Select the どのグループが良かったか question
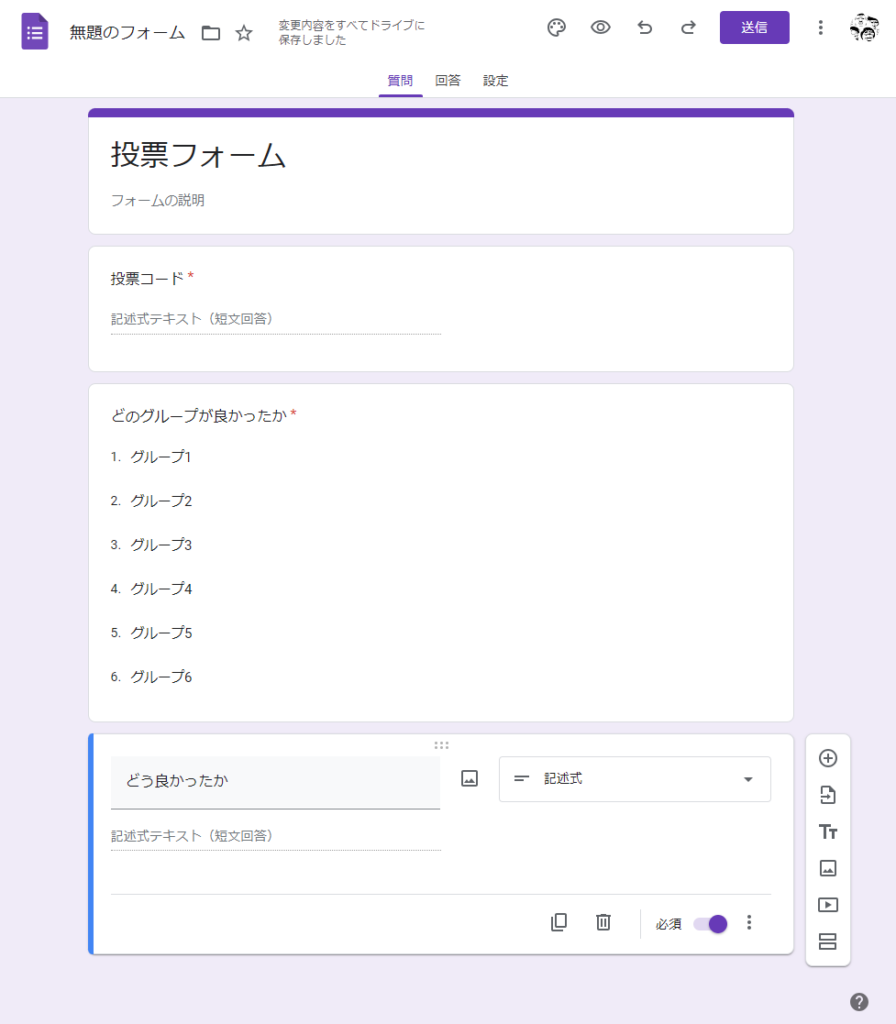The width and height of the screenshot is (896, 1024). point(441,552)
